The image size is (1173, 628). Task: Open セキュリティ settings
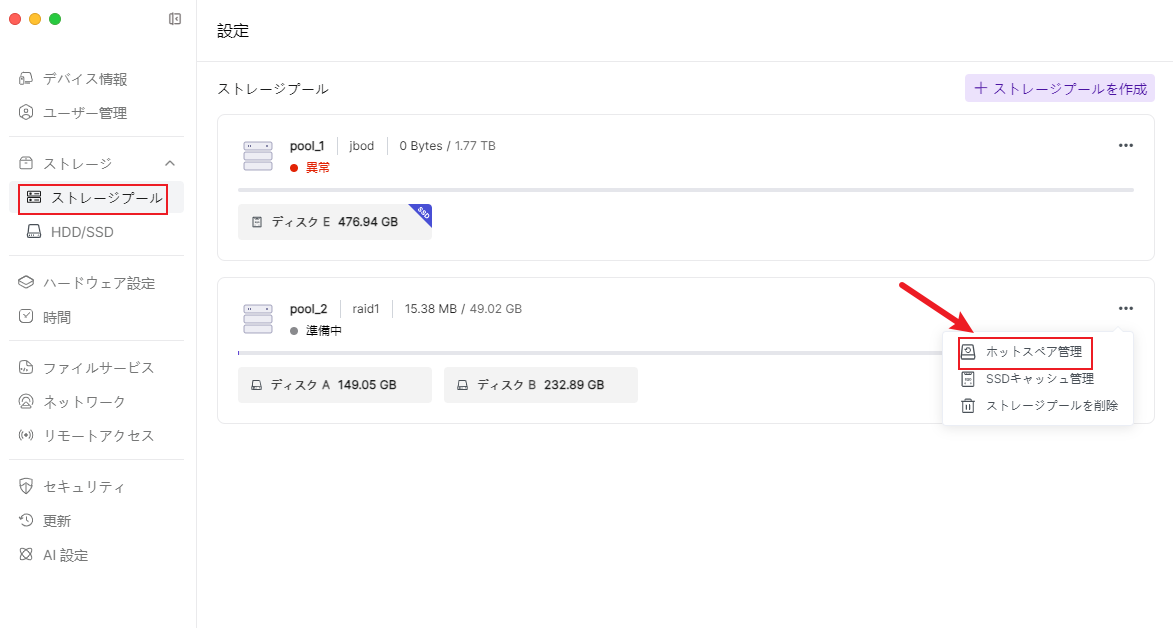click(84, 487)
